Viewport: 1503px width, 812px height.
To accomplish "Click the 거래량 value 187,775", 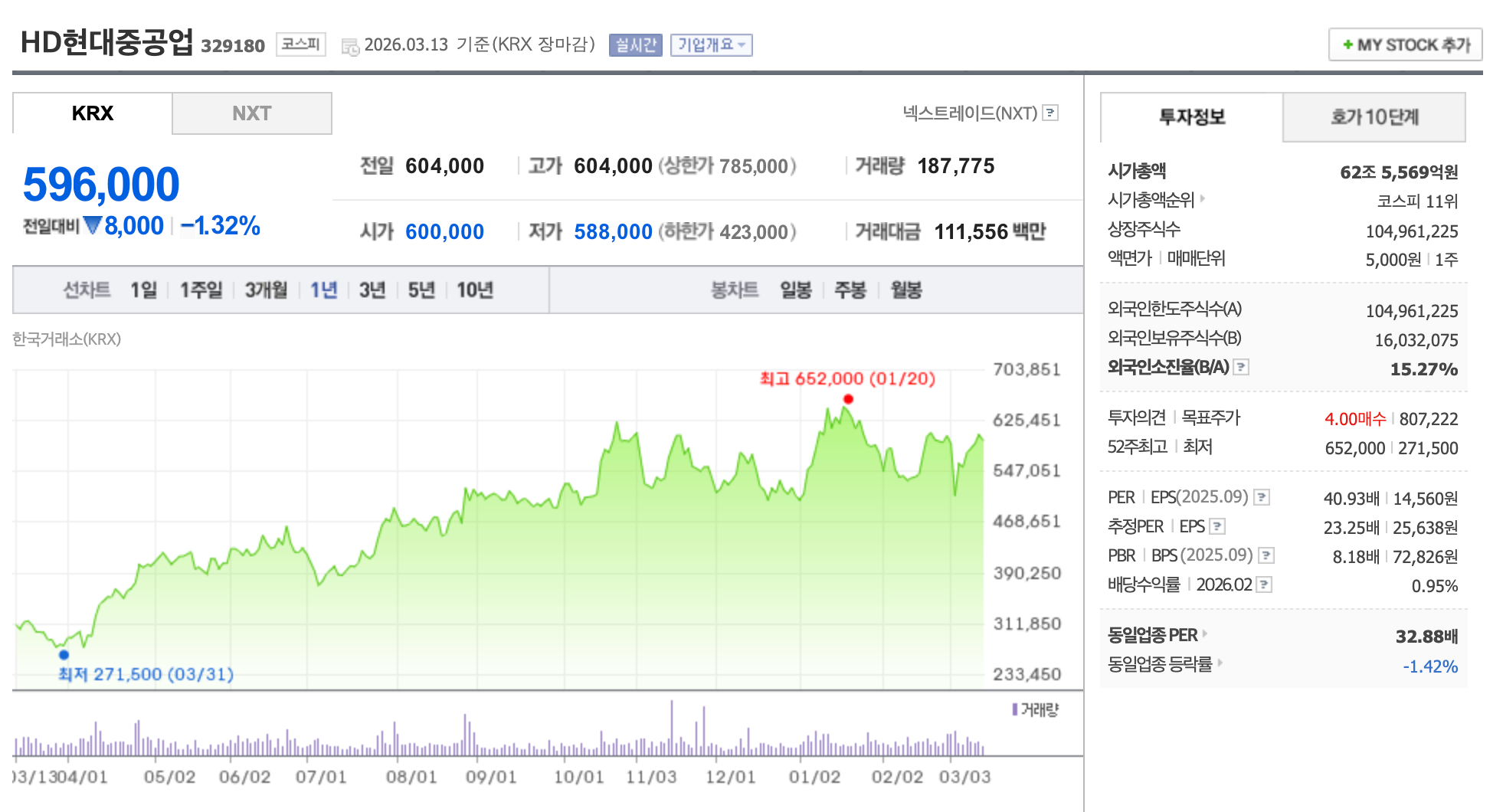I will [956, 166].
